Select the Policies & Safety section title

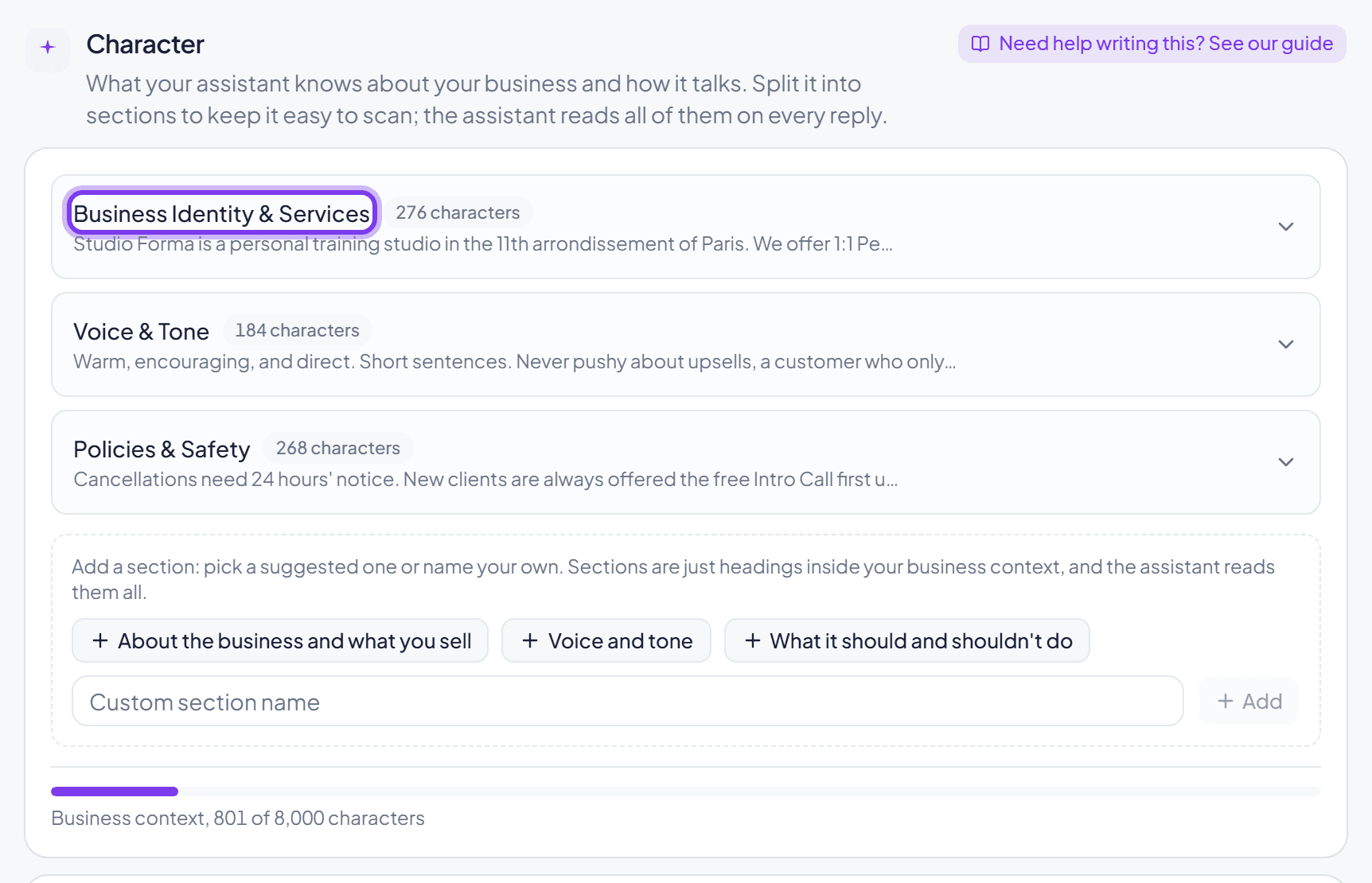[162, 449]
